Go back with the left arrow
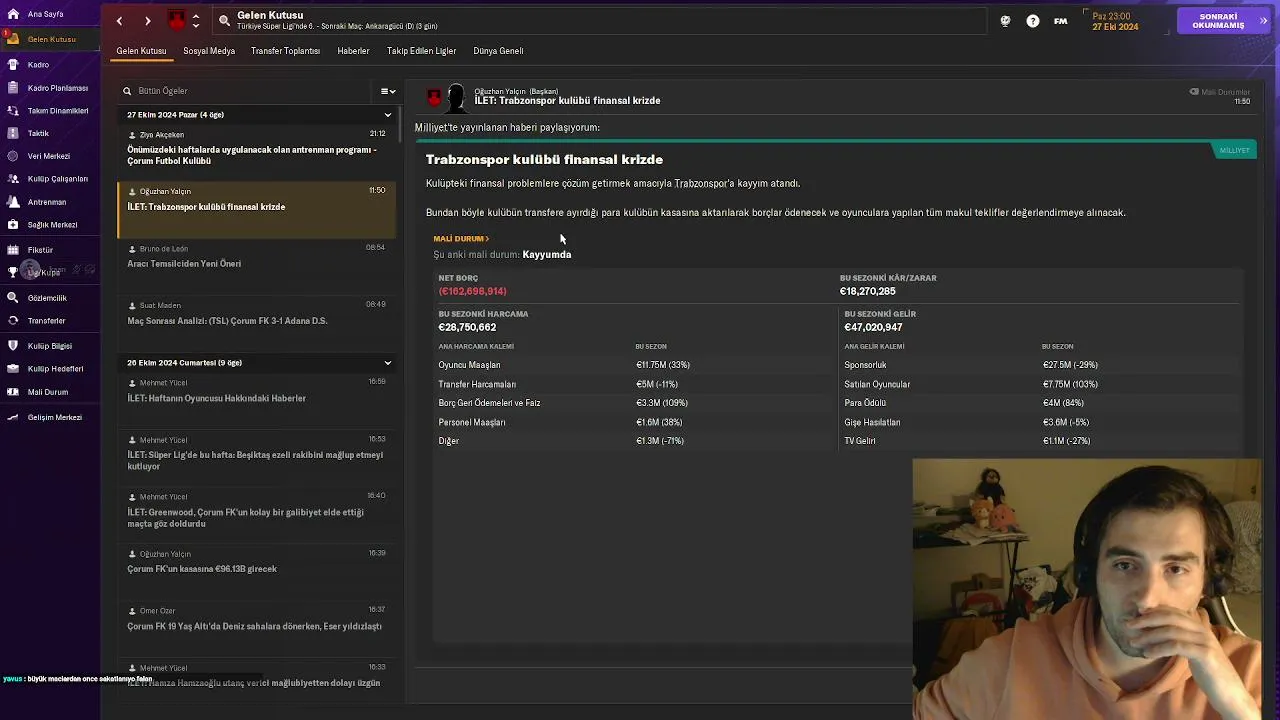This screenshot has height=720, width=1280. (x=119, y=21)
